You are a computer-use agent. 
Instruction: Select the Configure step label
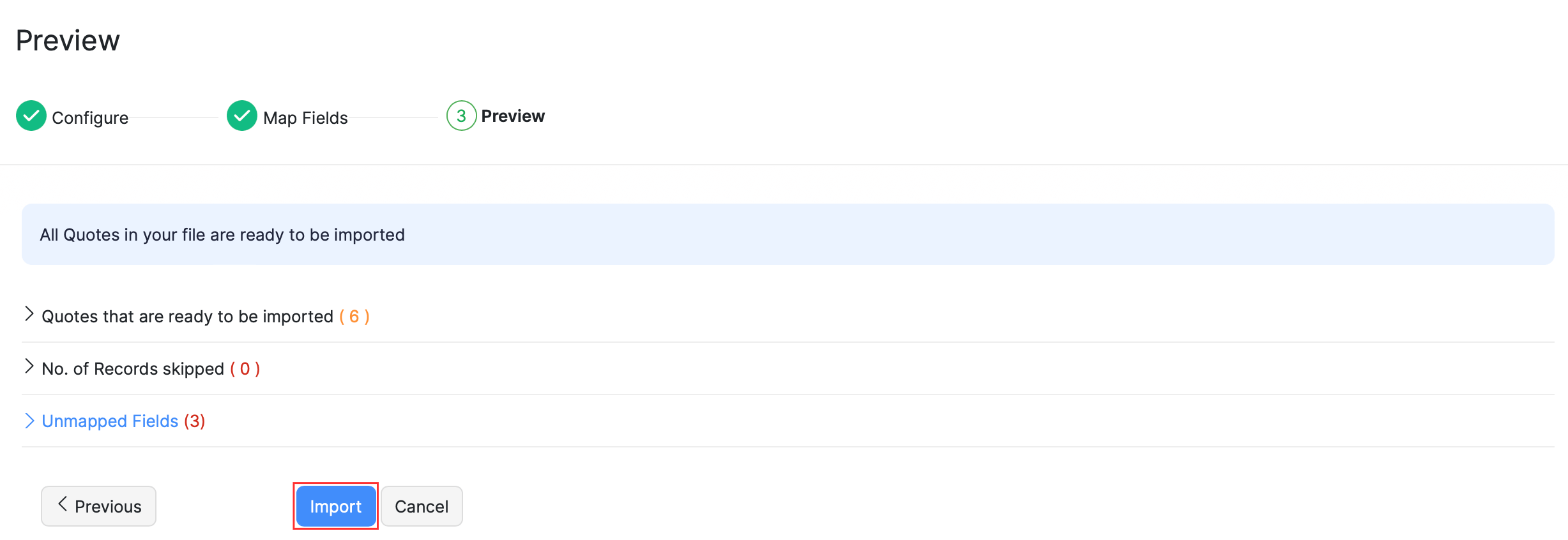coord(90,118)
